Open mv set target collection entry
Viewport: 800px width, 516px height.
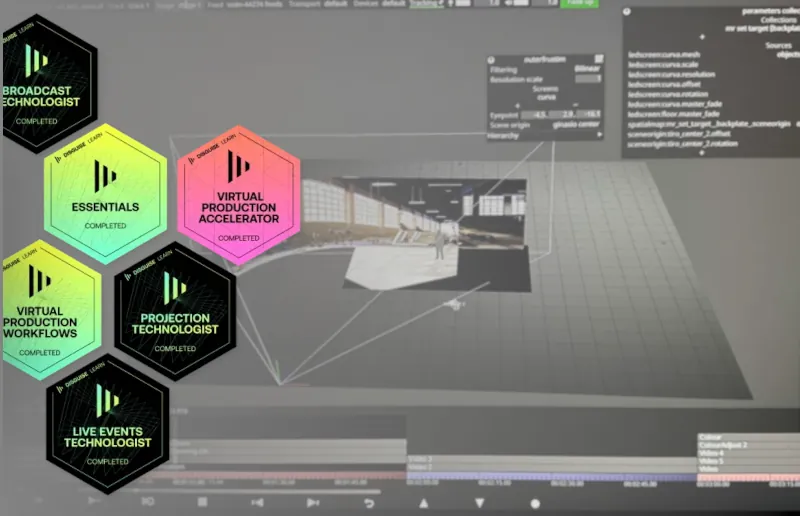[x=762, y=29]
